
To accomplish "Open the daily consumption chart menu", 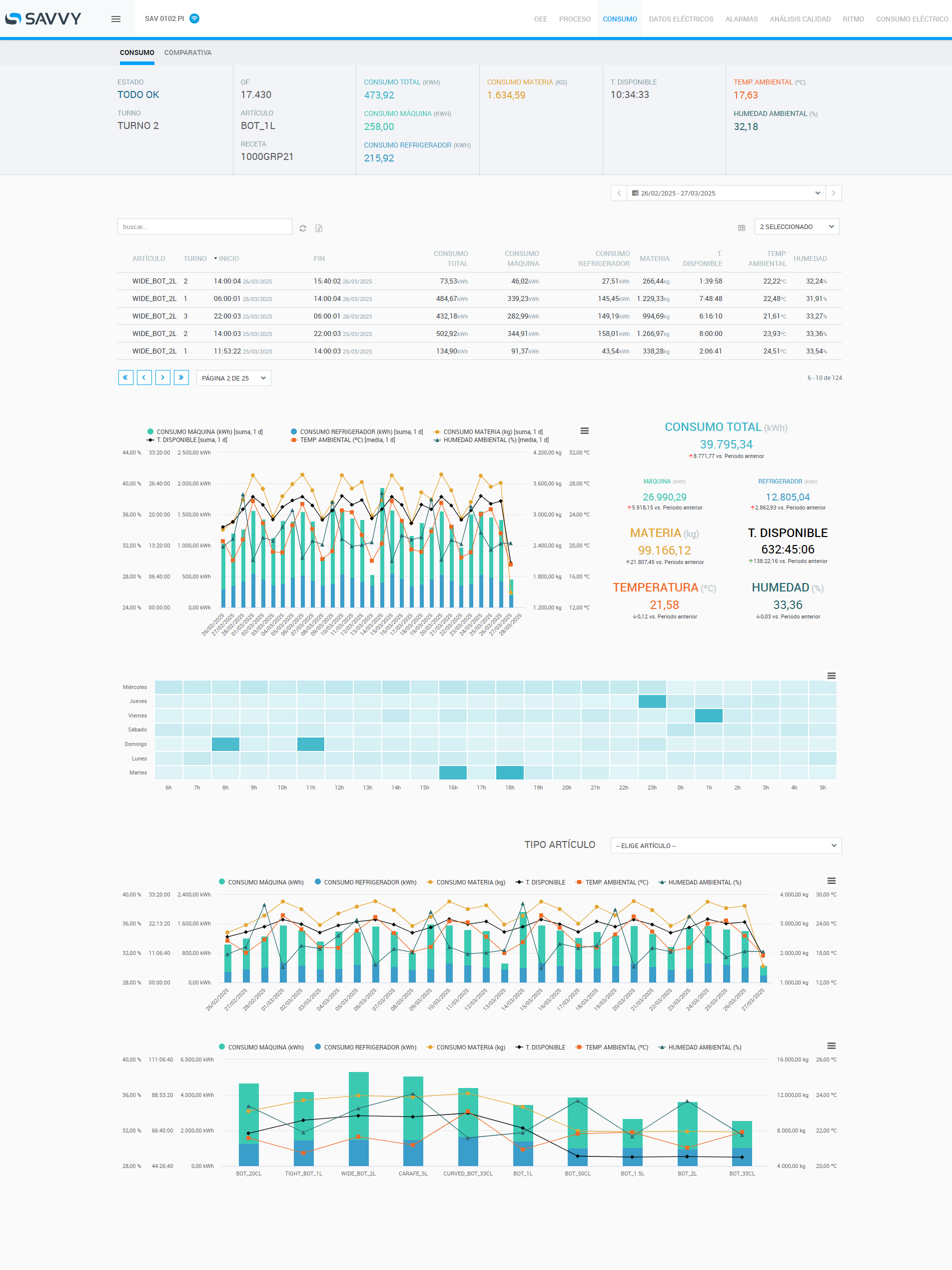I will pos(584,430).
